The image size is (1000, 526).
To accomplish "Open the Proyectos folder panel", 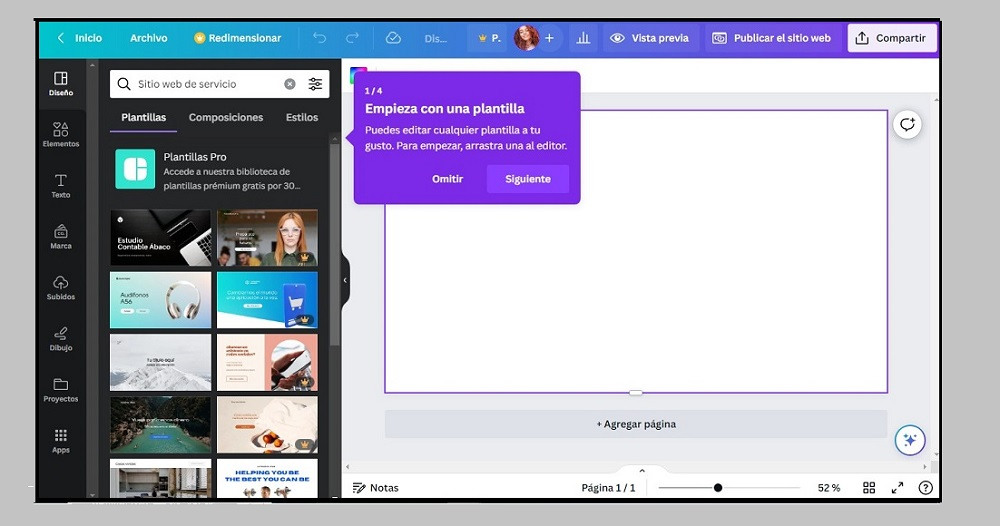I will point(61,390).
